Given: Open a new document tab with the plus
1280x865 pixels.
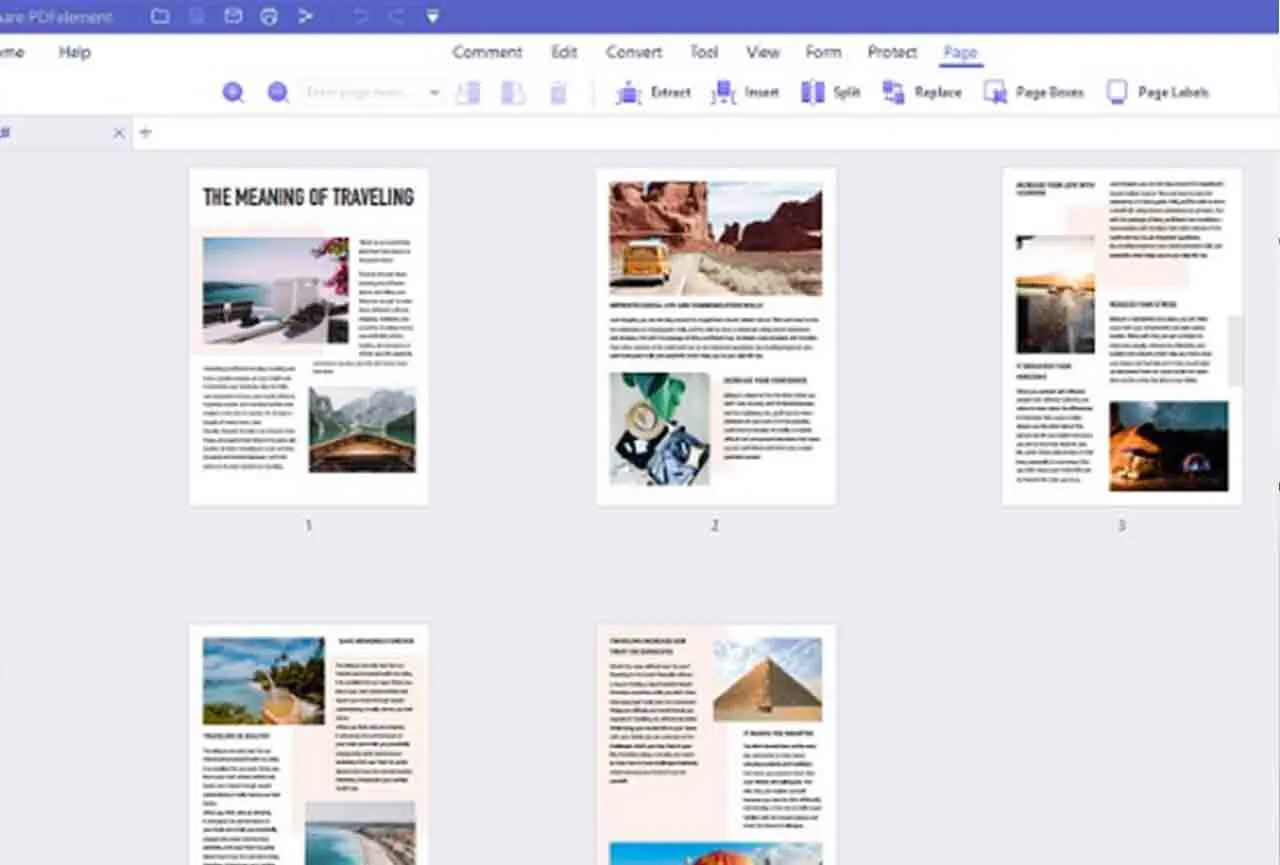Looking at the screenshot, I should (145, 131).
